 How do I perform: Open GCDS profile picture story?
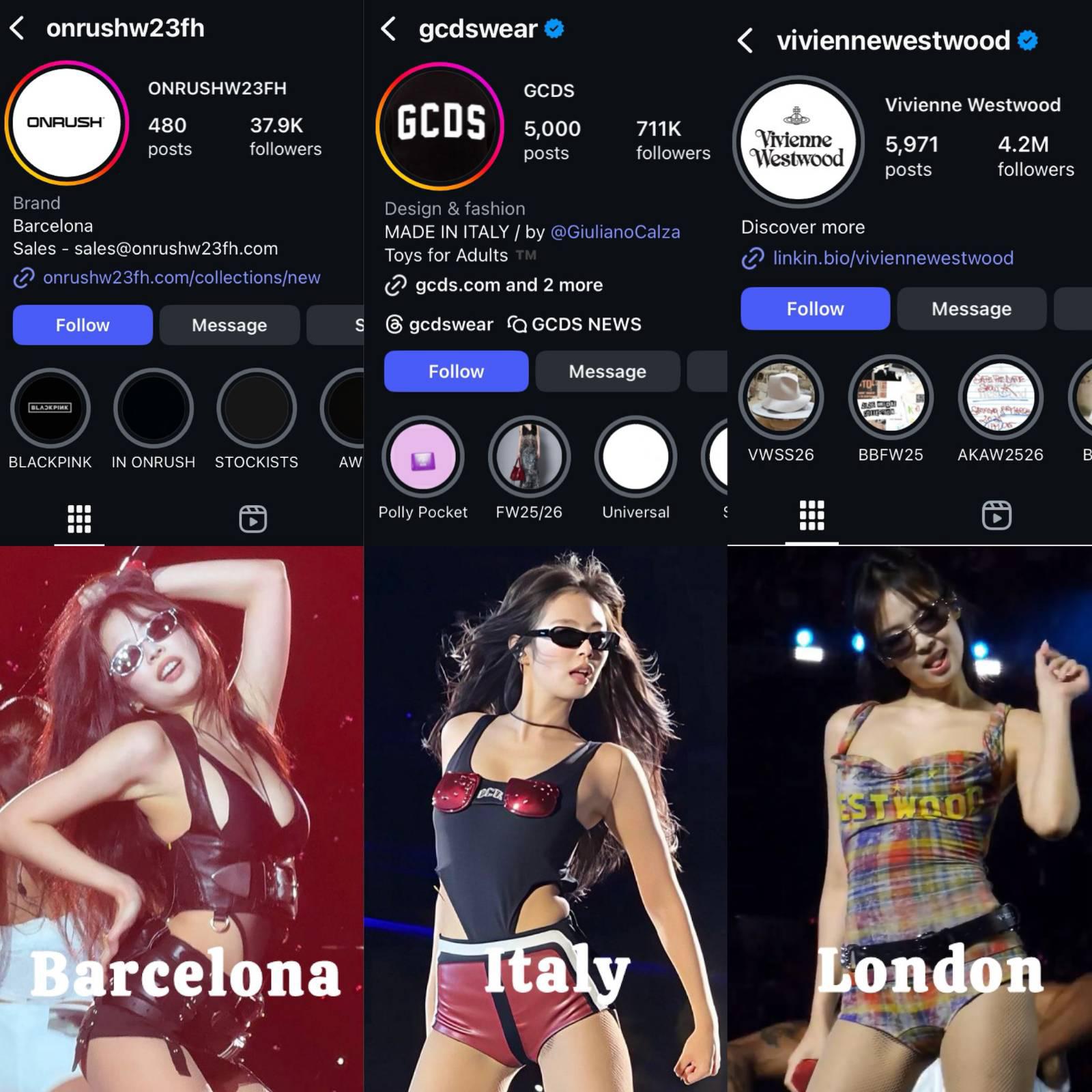[x=440, y=126]
